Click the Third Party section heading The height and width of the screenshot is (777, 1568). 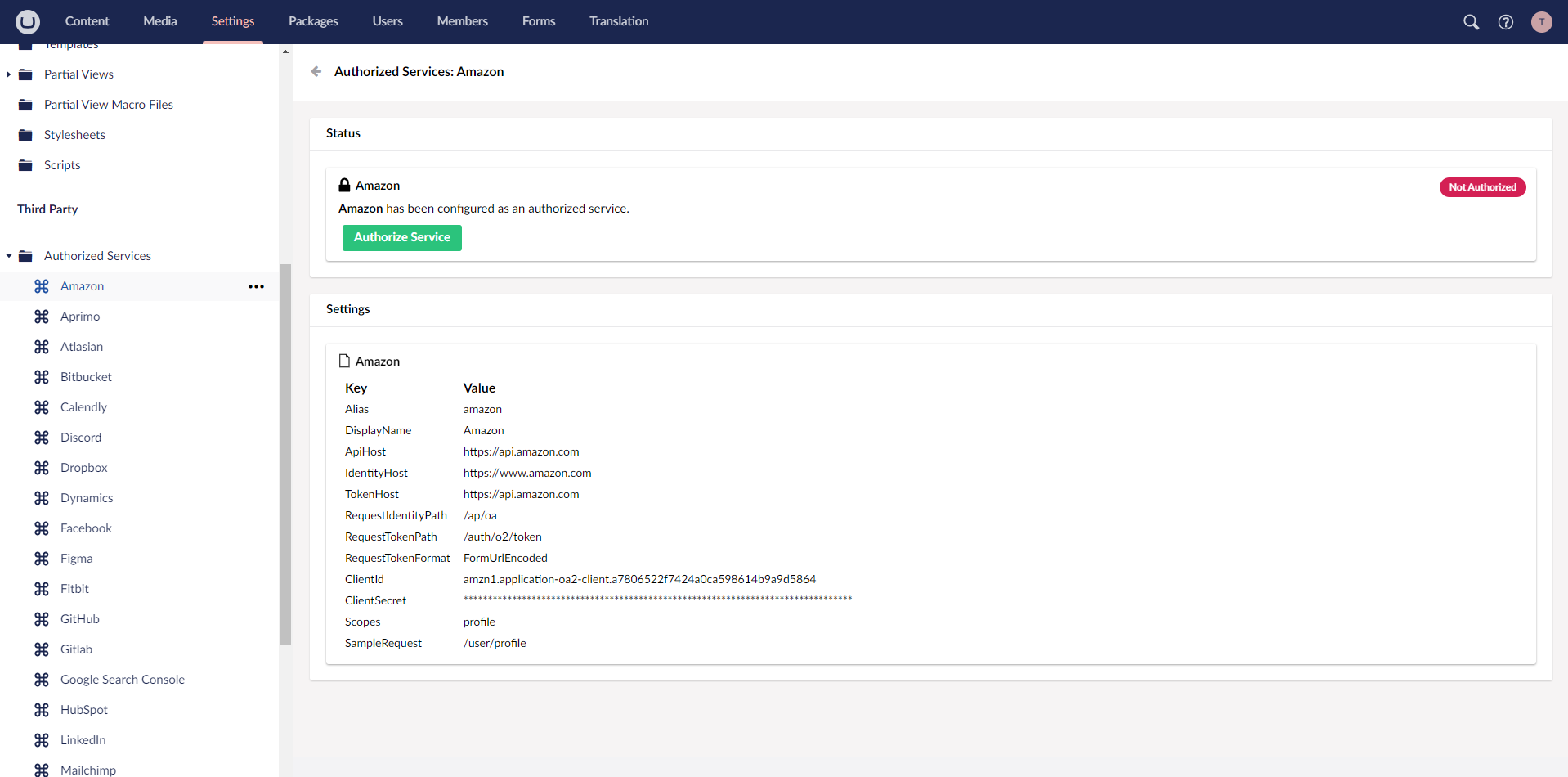[x=47, y=209]
